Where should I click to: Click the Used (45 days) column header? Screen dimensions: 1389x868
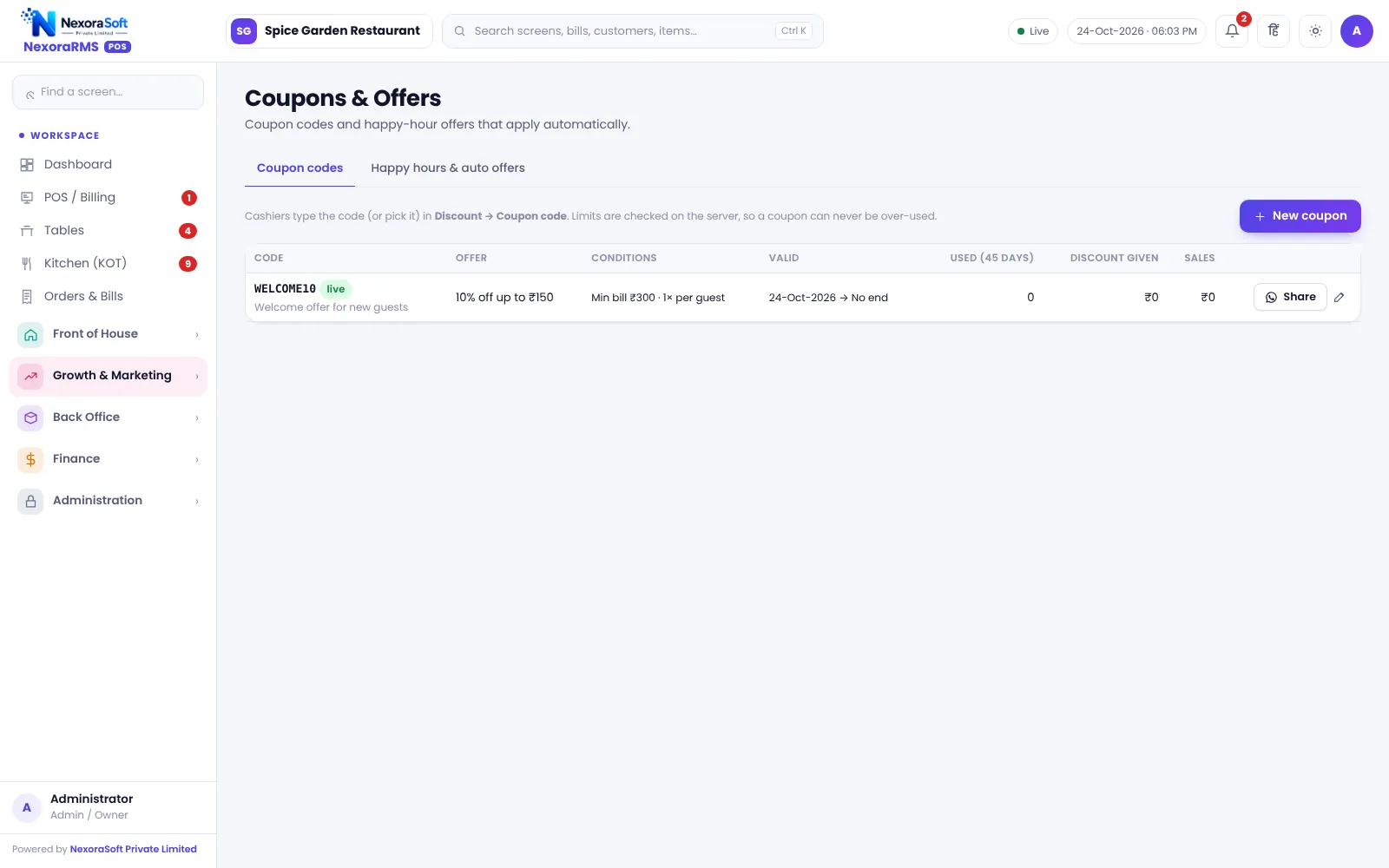pos(991,258)
